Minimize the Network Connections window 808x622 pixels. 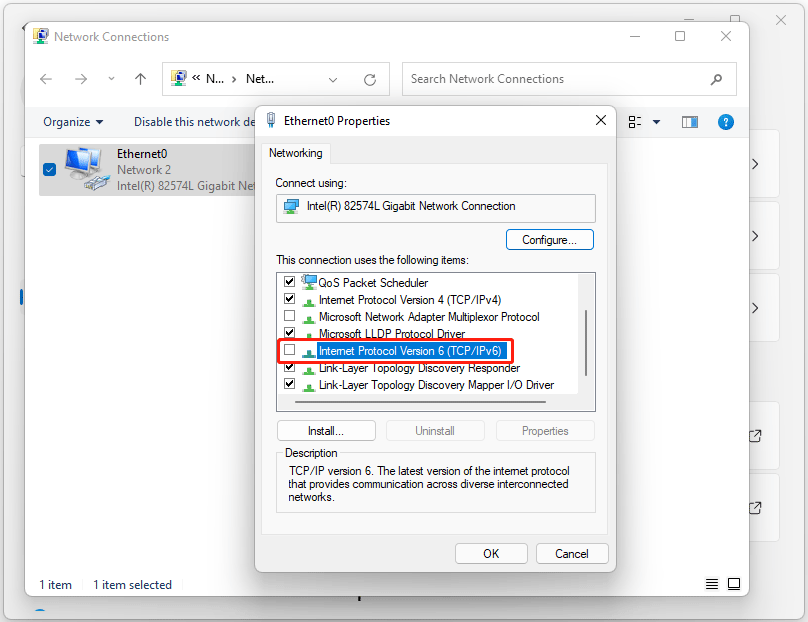click(x=635, y=37)
